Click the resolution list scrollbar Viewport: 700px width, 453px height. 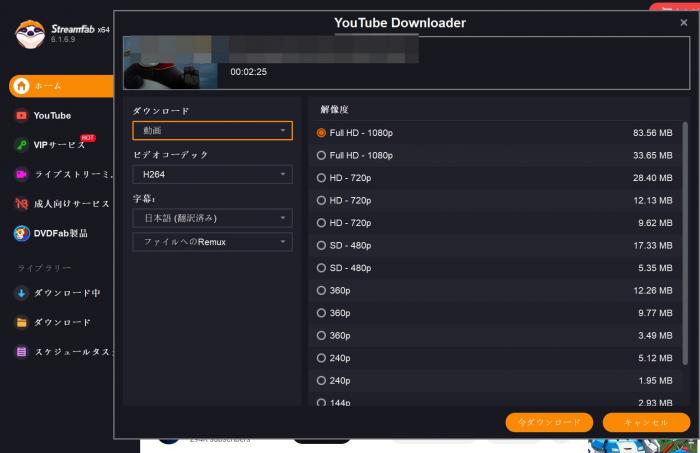click(x=685, y=243)
